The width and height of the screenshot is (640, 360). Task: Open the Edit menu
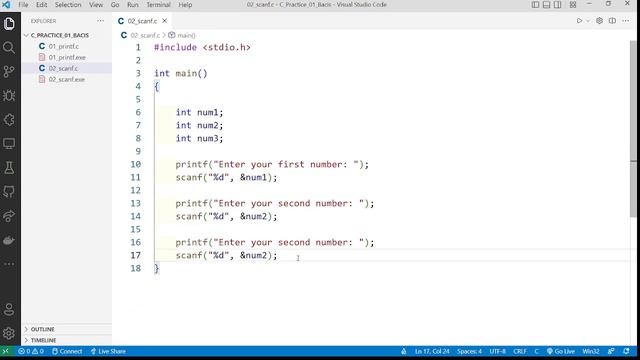click(x=42, y=5)
